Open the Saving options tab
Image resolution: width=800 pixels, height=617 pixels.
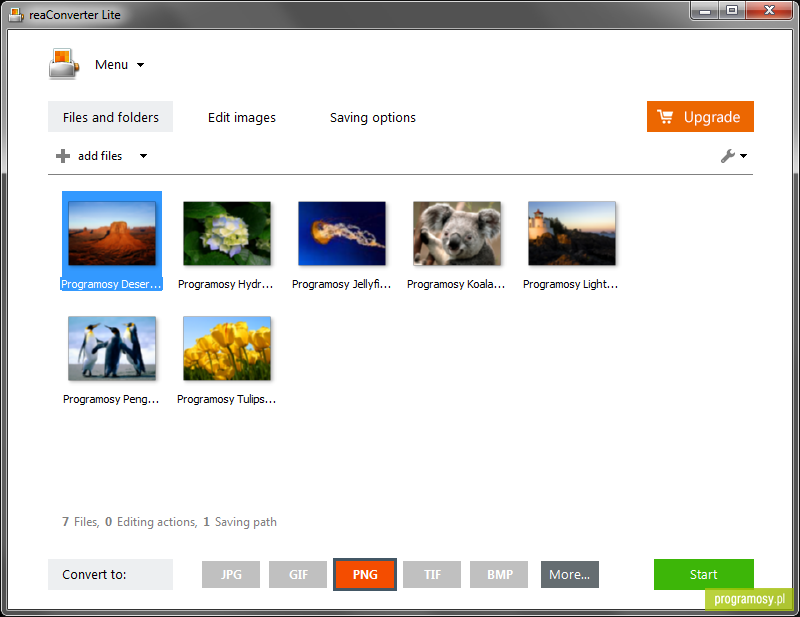[x=372, y=117]
